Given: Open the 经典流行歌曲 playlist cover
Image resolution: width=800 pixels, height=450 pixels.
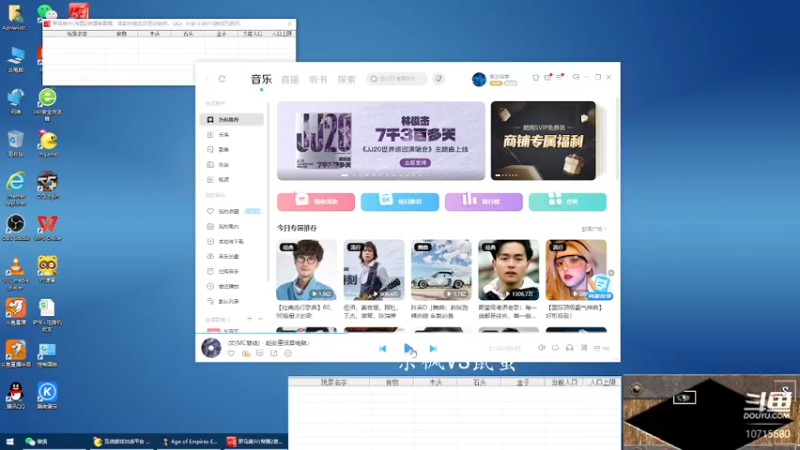Looking at the screenshot, I should coord(306,270).
